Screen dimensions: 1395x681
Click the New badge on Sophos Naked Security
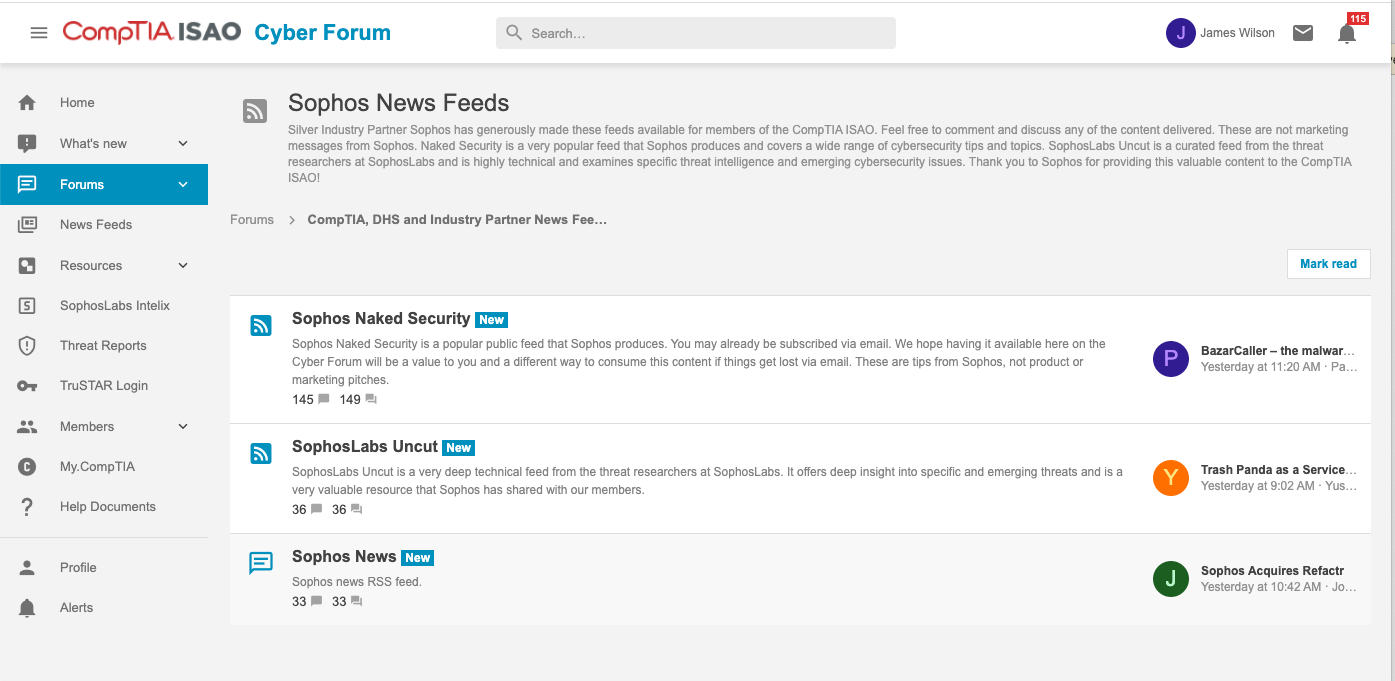pyautogui.click(x=491, y=320)
